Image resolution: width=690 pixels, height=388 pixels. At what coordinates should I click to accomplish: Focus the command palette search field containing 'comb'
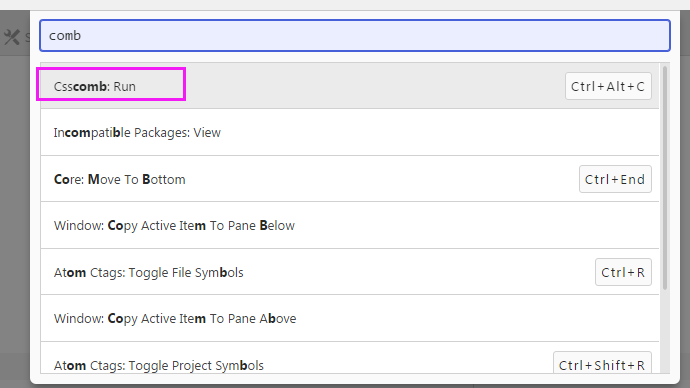coord(355,35)
